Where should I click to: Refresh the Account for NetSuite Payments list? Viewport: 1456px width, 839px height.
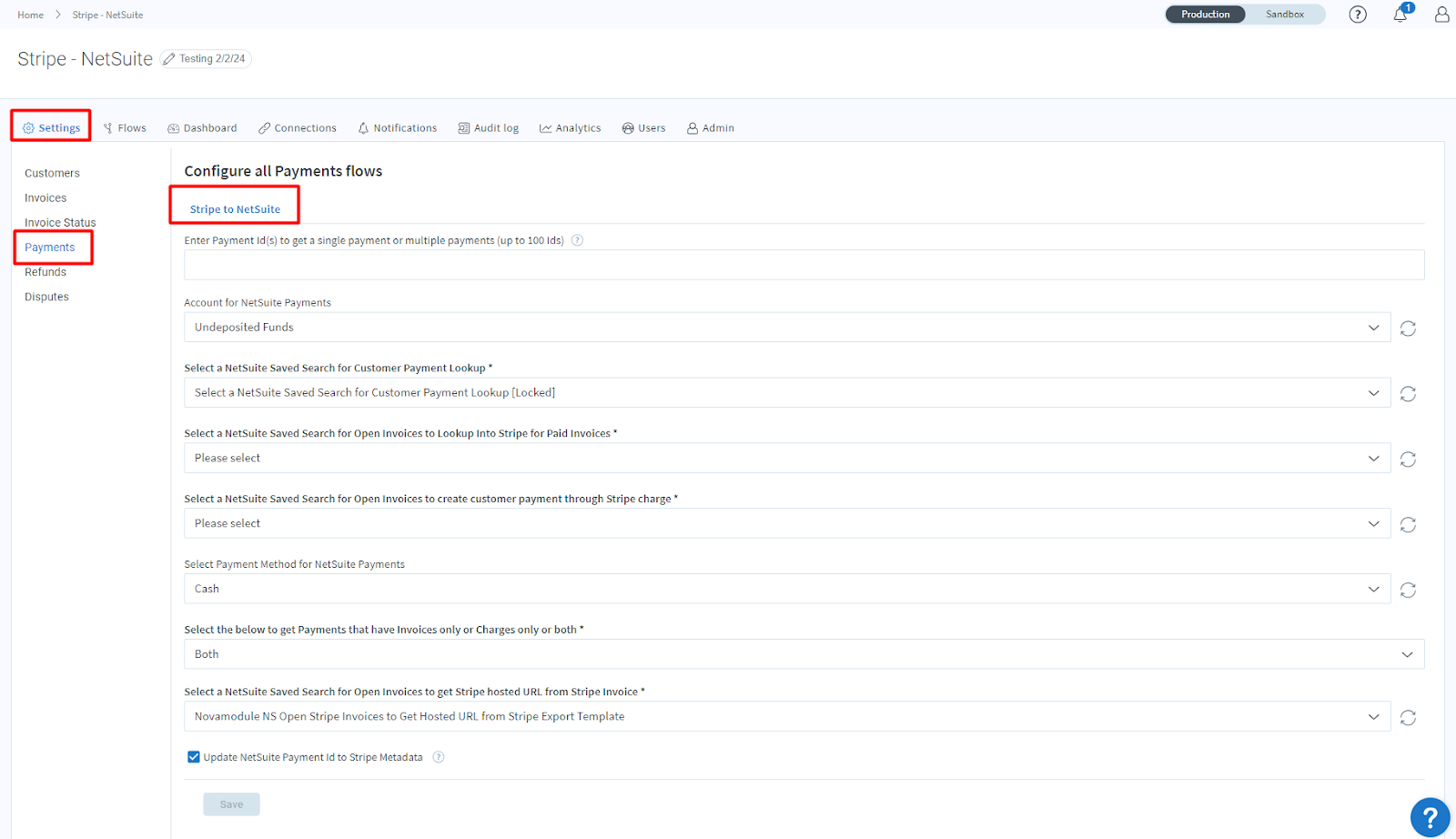[1408, 329]
